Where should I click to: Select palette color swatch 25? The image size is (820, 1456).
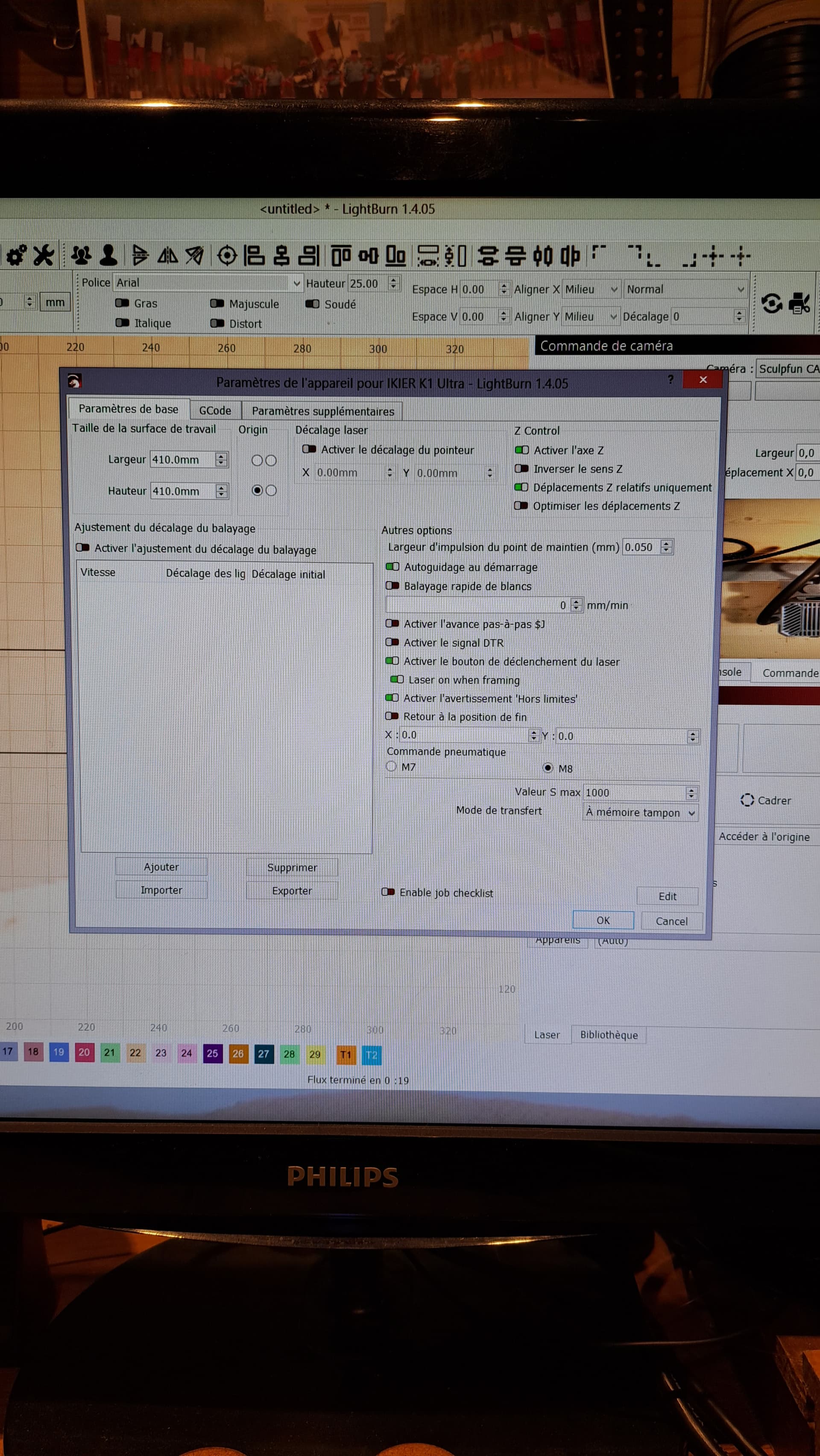point(213,1053)
